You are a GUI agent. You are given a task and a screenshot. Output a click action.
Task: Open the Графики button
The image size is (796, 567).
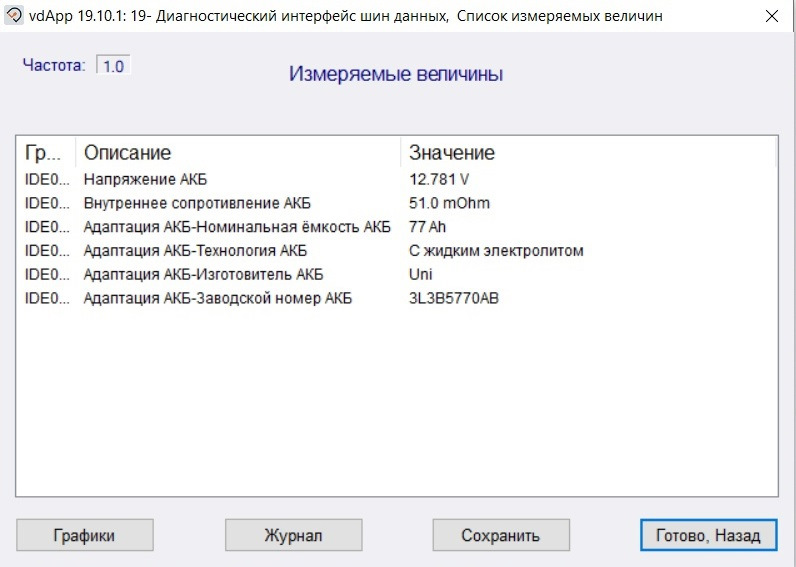click(x=85, y=535)
